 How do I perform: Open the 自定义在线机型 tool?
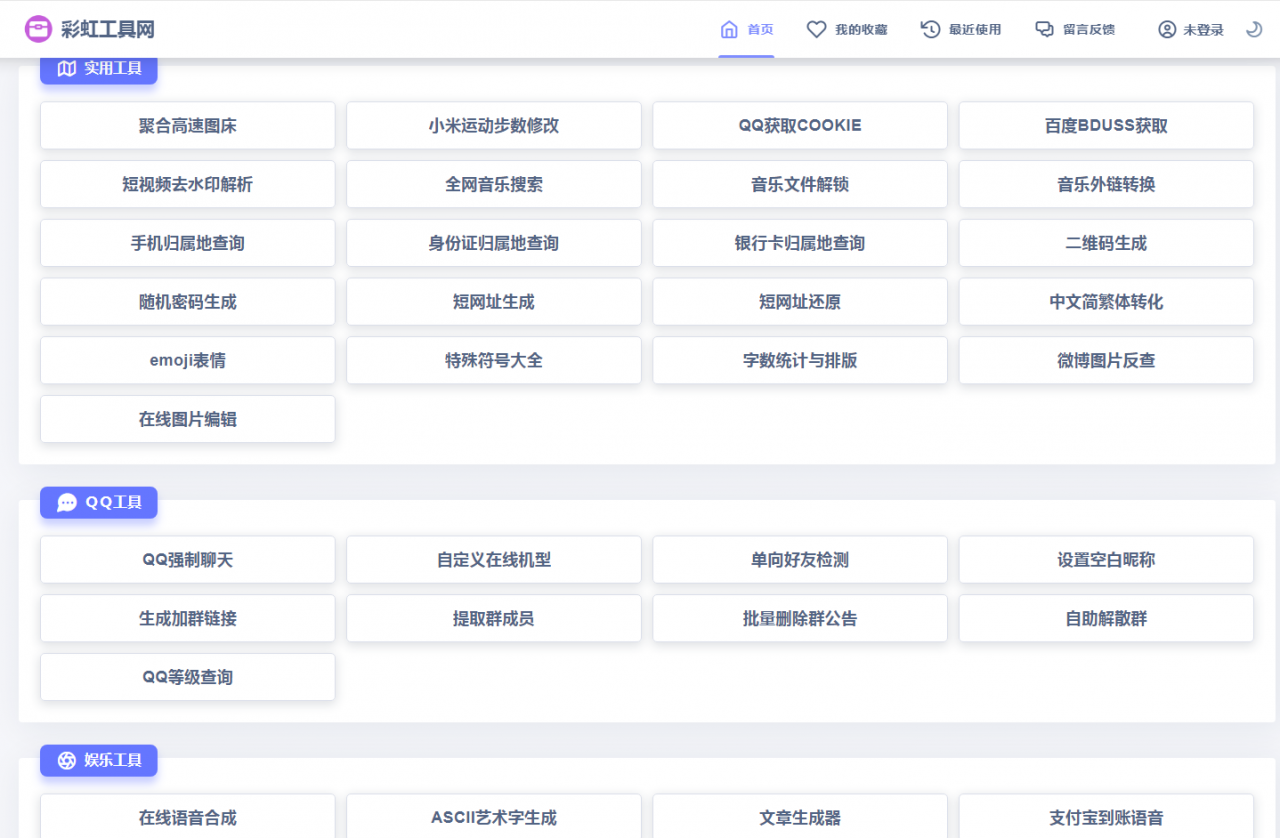pyautogui.click(x=494, y=560)
